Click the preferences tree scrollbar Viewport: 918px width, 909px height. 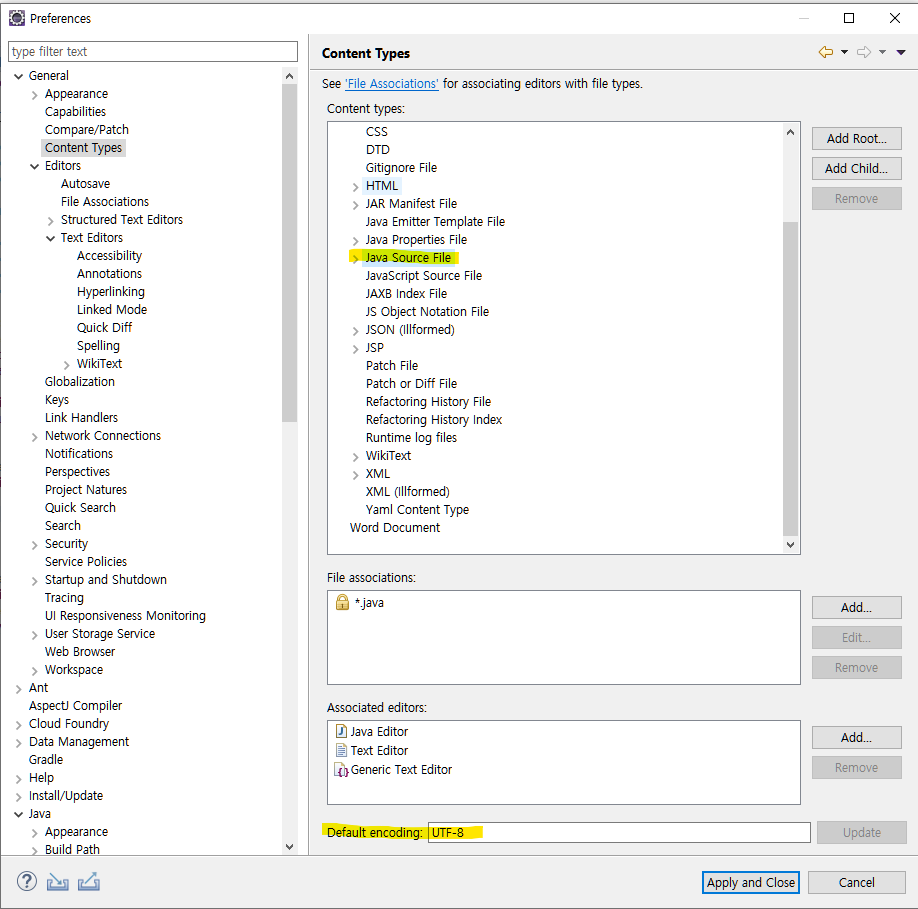pyautogui.click(x=289, y=253)
